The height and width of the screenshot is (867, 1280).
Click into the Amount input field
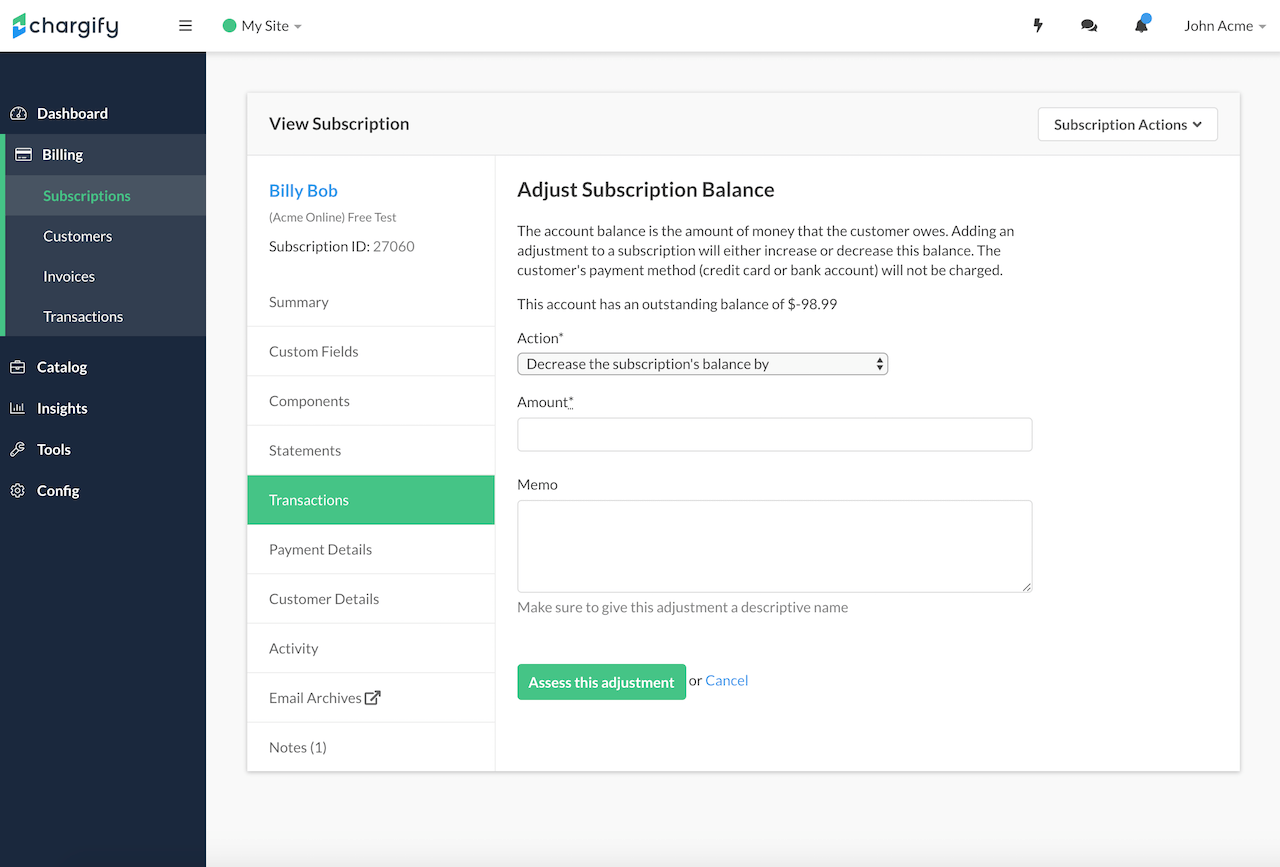coord(774,435)
